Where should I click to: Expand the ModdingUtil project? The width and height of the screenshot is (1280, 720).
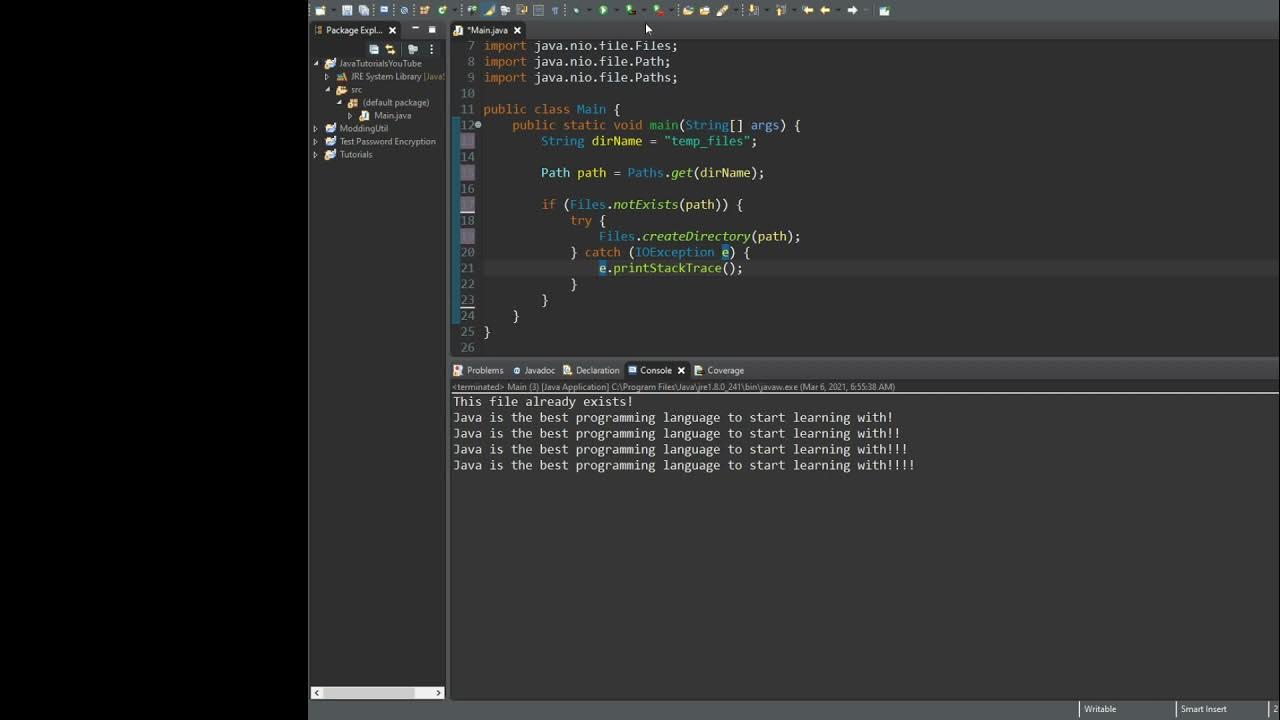click(x=316, y=128)
